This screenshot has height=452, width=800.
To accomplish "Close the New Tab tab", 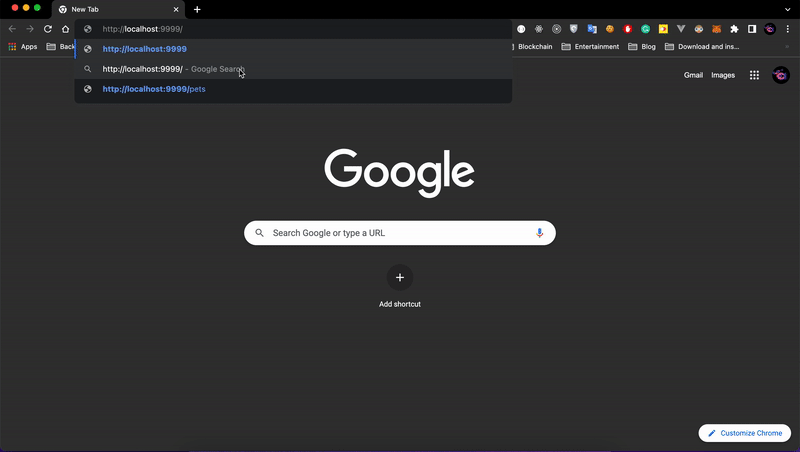I will coord(176,9).
